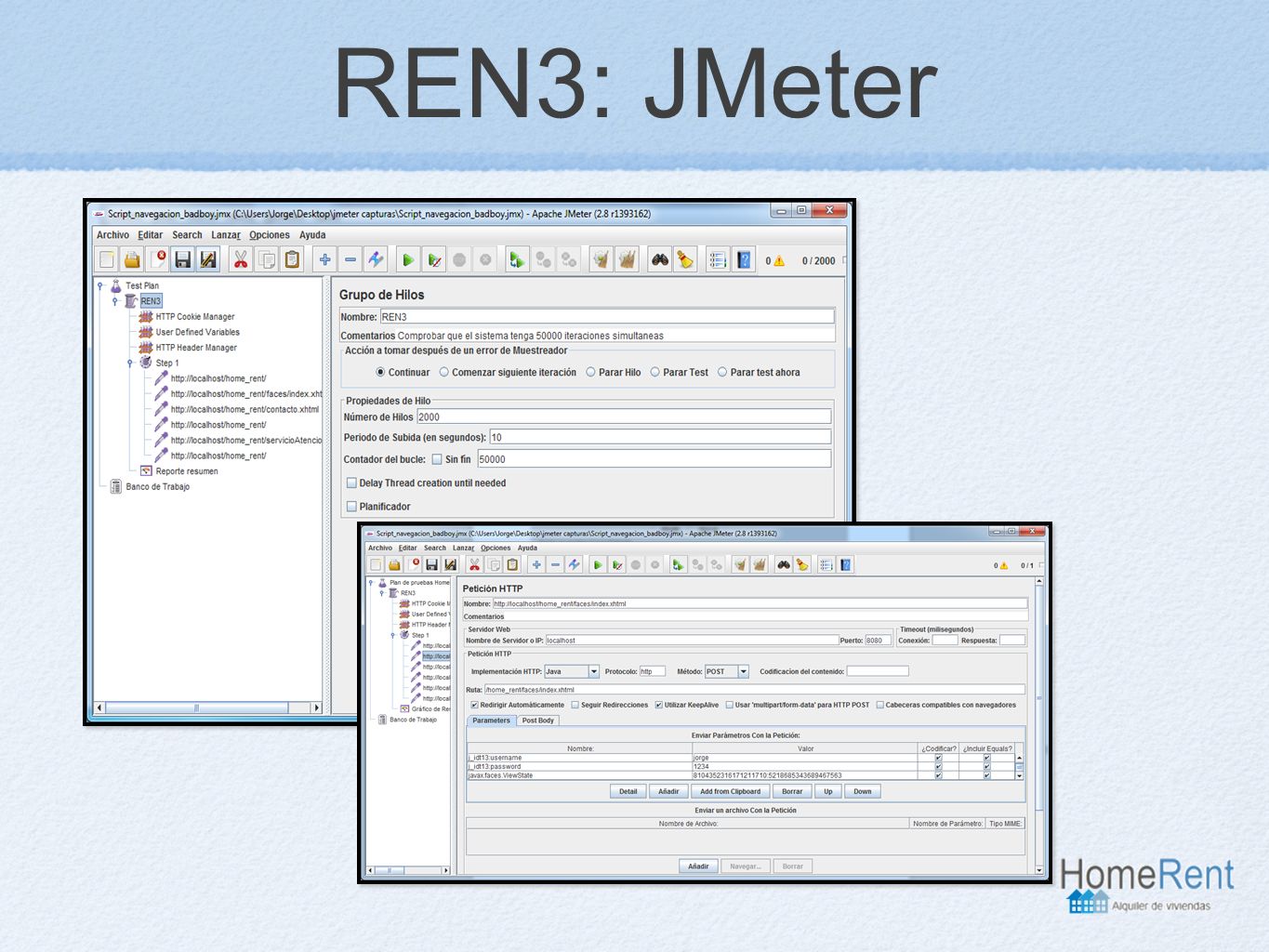This screenshot has height=952, width=1269.
Task: Collapse the Plan de pruebas node in the front window
Action: coord(371,583)
